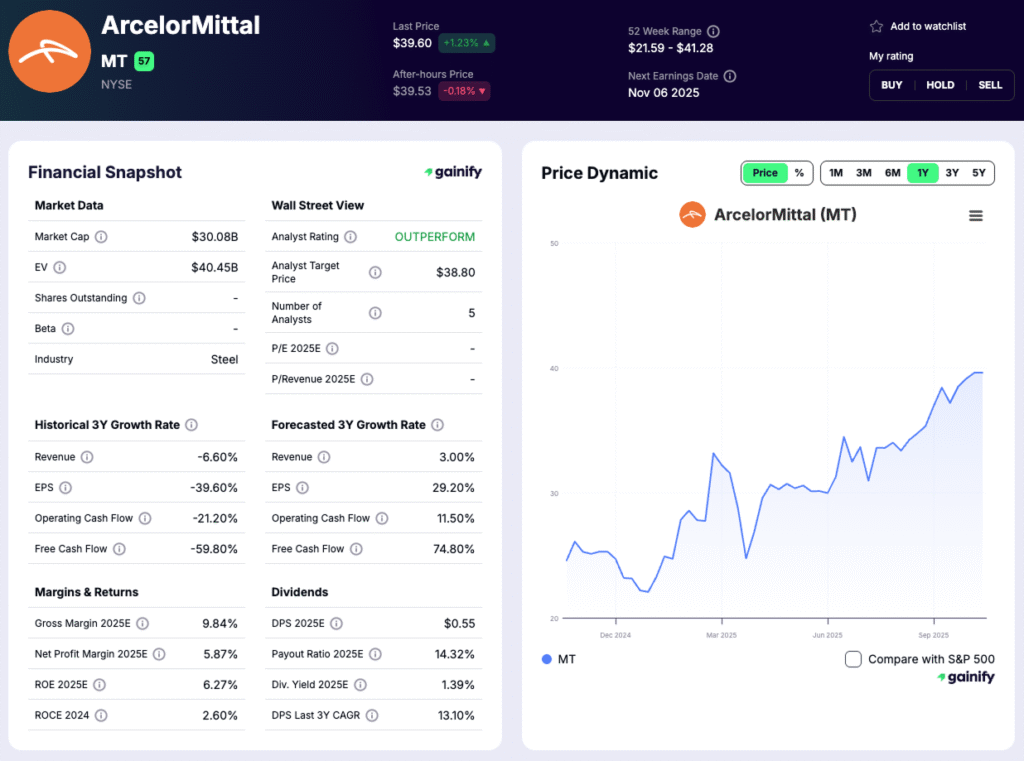The image size is (1024, 761).
Task: Click the BUY rating button
Action: click(x=891, y=85)
